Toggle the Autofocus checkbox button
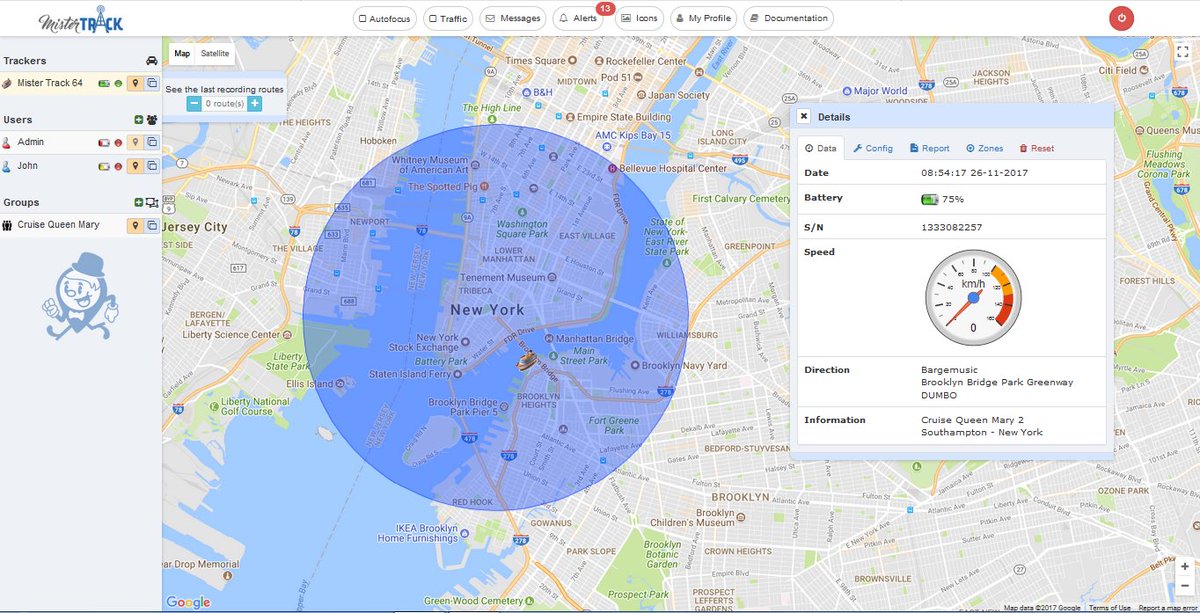The height and width of the screenshot is (613, 1200). pos(384,18)
